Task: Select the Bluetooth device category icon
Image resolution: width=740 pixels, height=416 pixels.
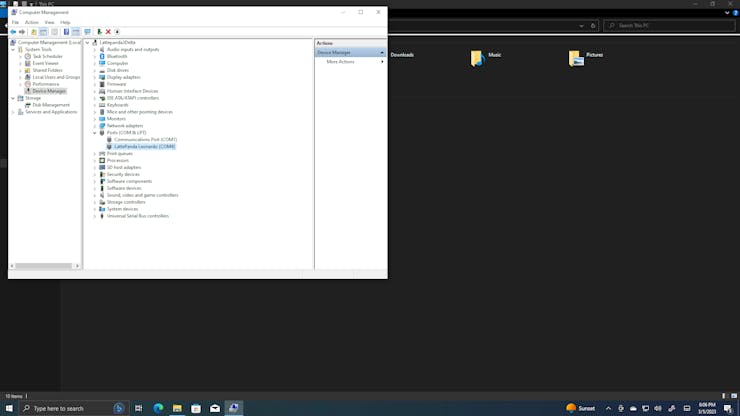Action: [102, 56]
